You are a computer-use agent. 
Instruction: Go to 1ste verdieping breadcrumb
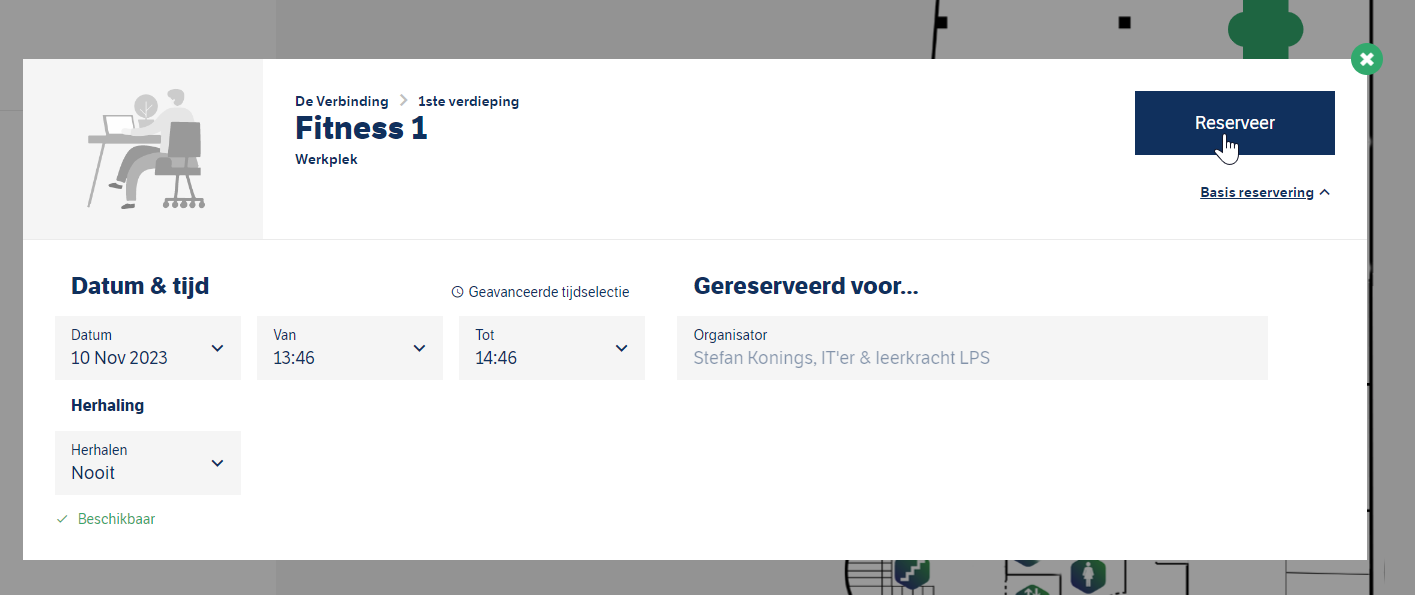[x=469, y=101]
